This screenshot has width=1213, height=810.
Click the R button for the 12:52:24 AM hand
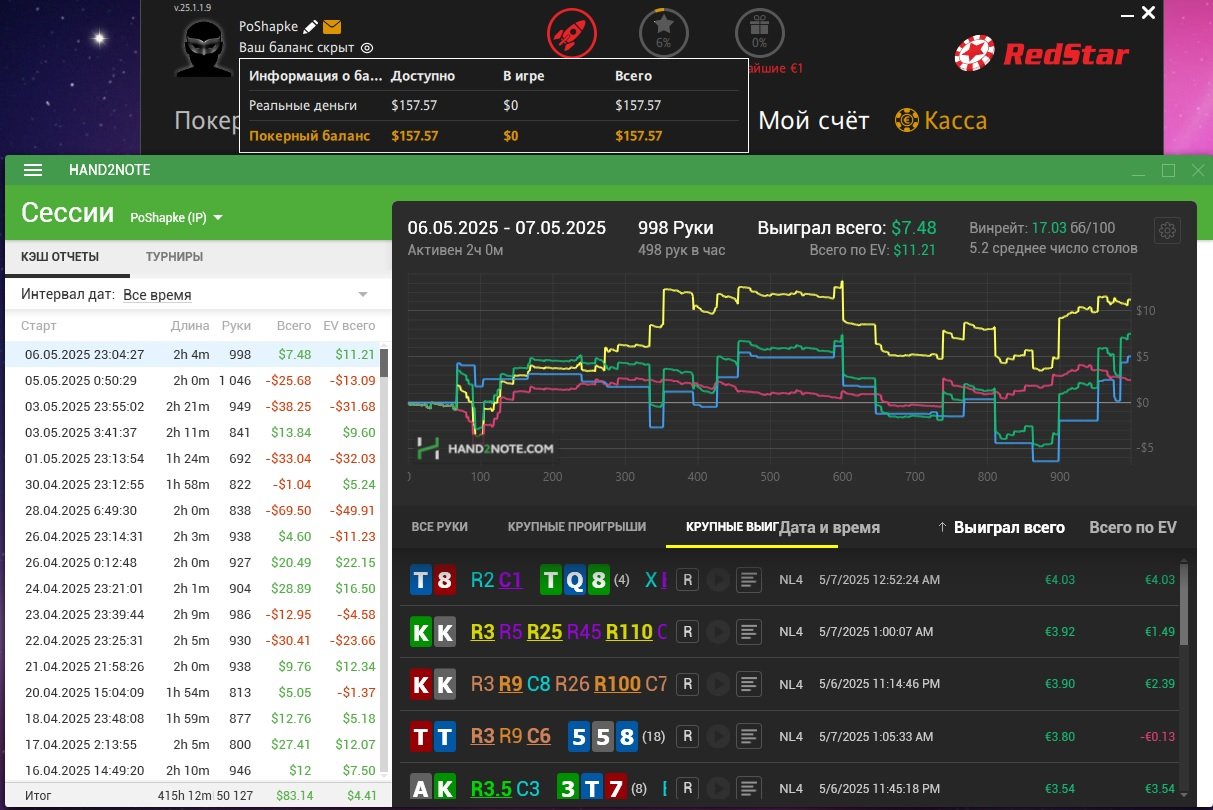tap(687, 579)
